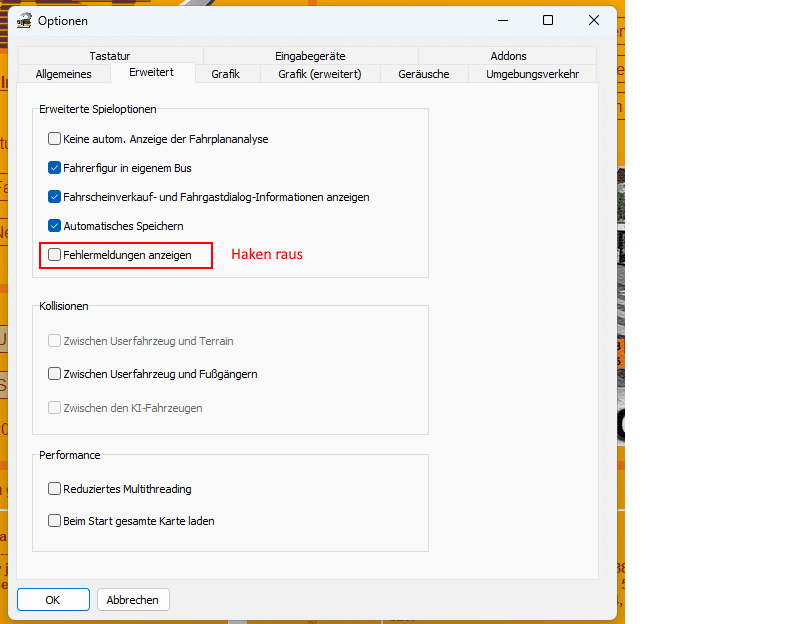
Task: Disable Automatisches Speichern checkbox
Action: pyautogui.click(x=55, y=226)
